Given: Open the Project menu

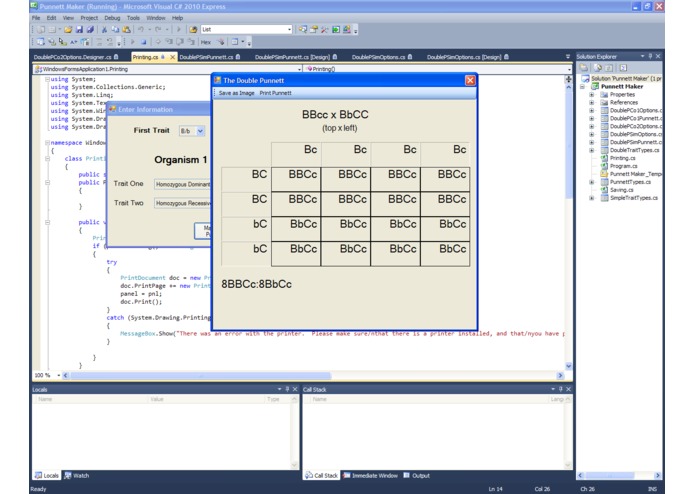Looking at the screenshot, I should click(89, 18).
